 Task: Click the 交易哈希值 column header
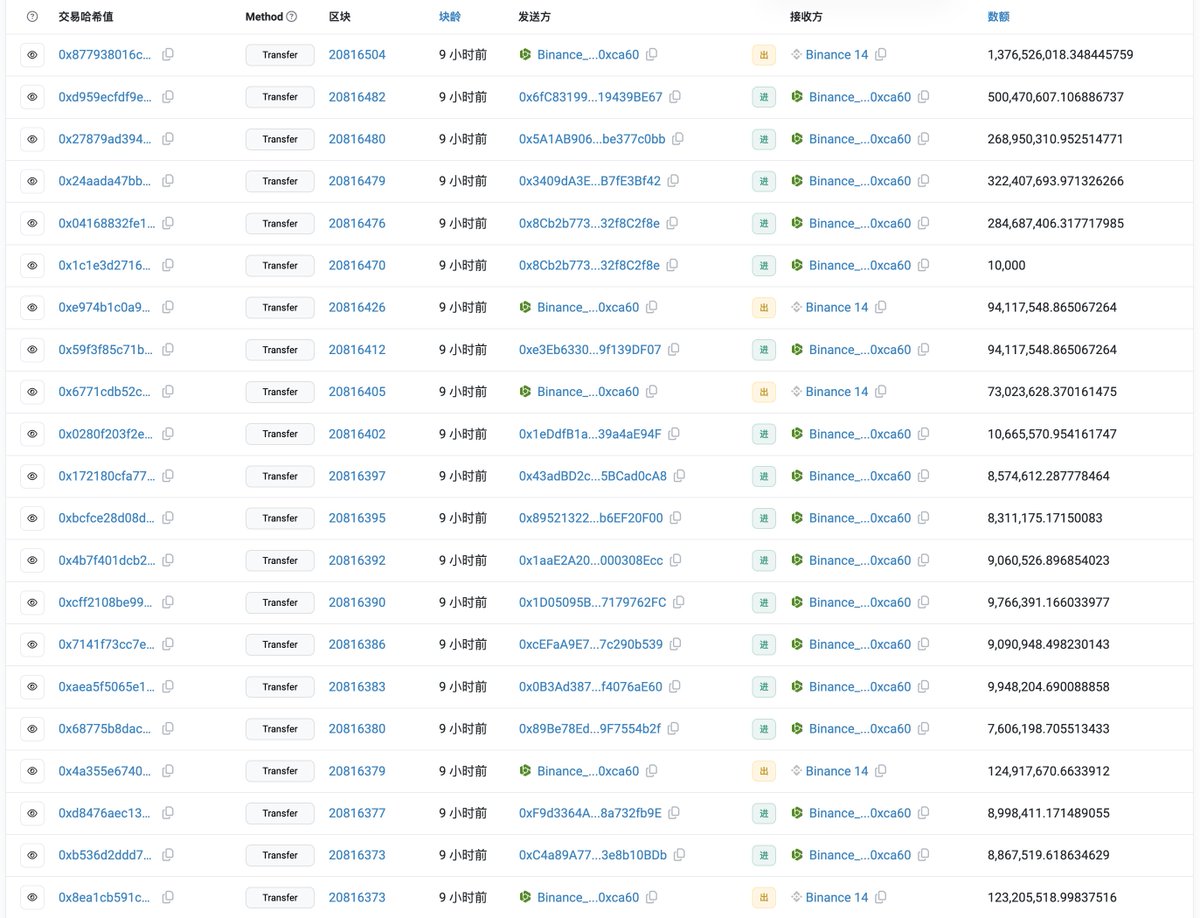87,17
